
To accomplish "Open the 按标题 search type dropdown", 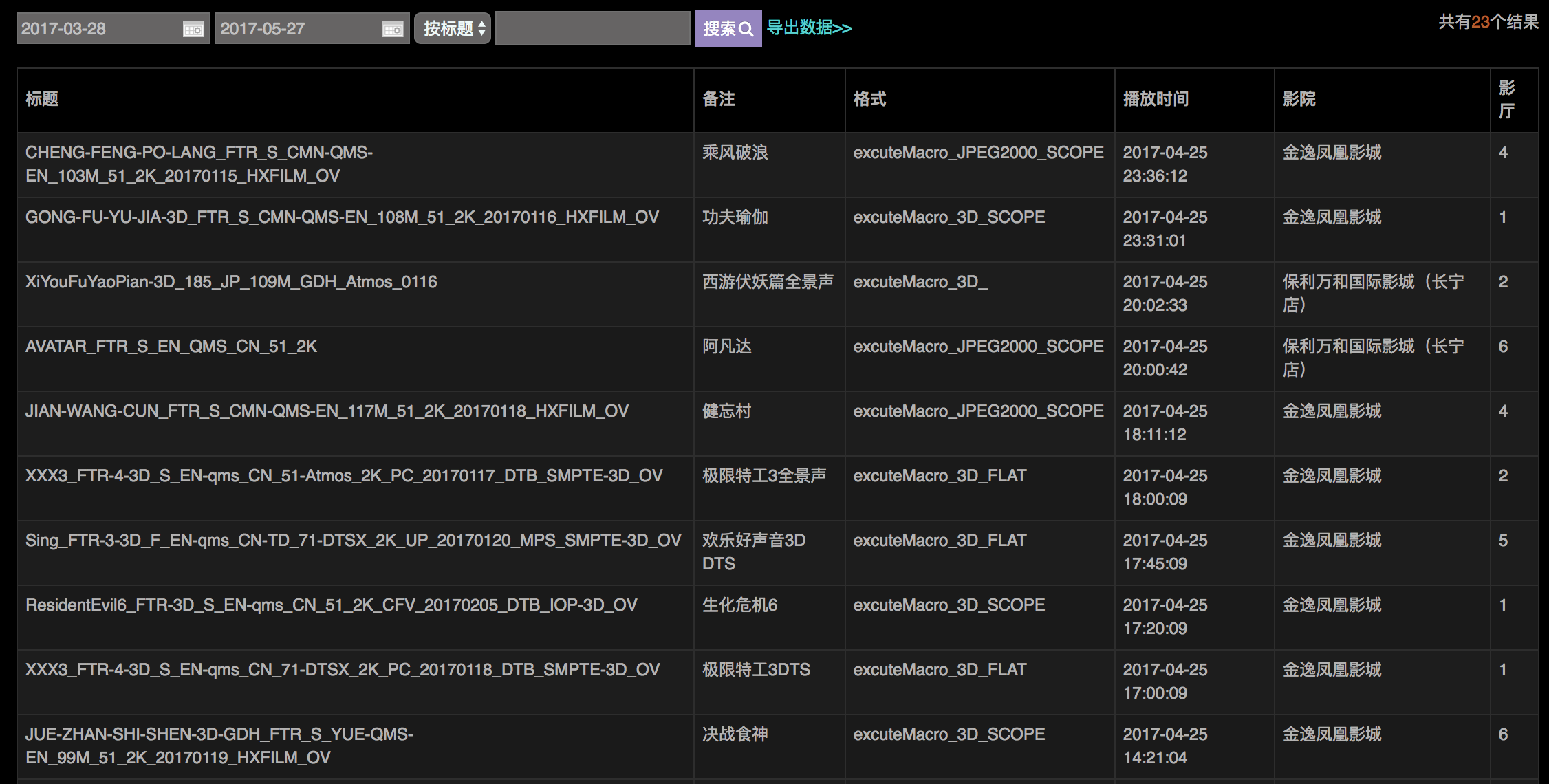I will point(453,29).
